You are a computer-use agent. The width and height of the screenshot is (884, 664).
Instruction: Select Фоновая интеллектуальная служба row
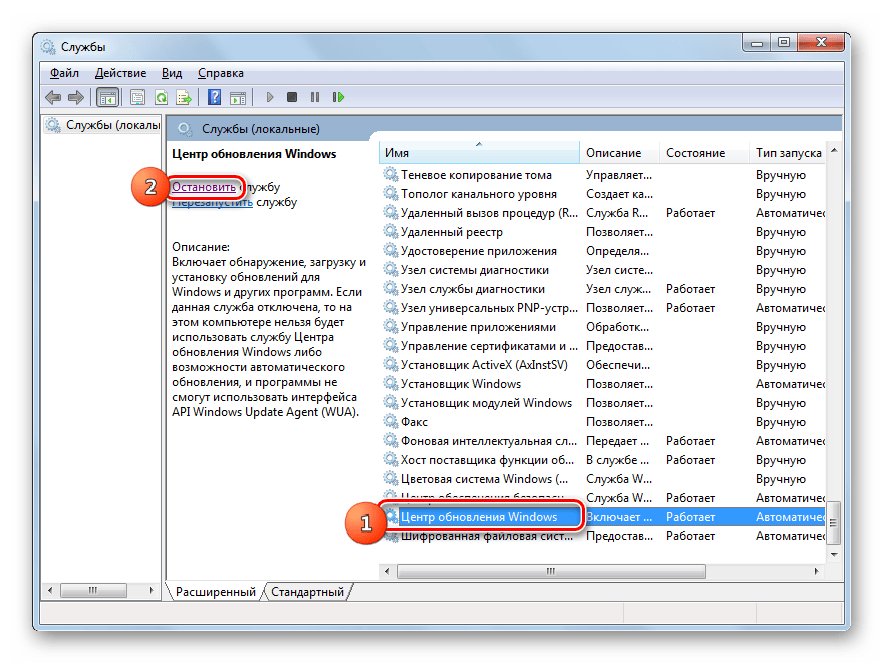(603, 440)
